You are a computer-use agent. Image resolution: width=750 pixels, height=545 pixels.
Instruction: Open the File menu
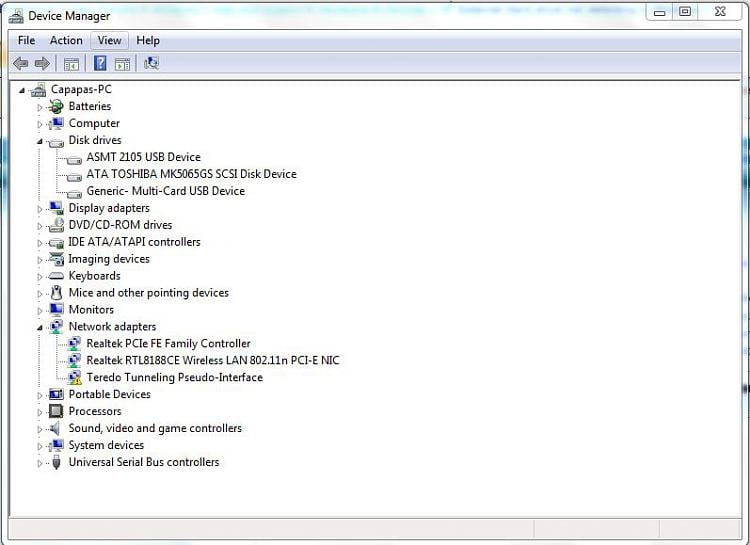(x=26, y=41)
